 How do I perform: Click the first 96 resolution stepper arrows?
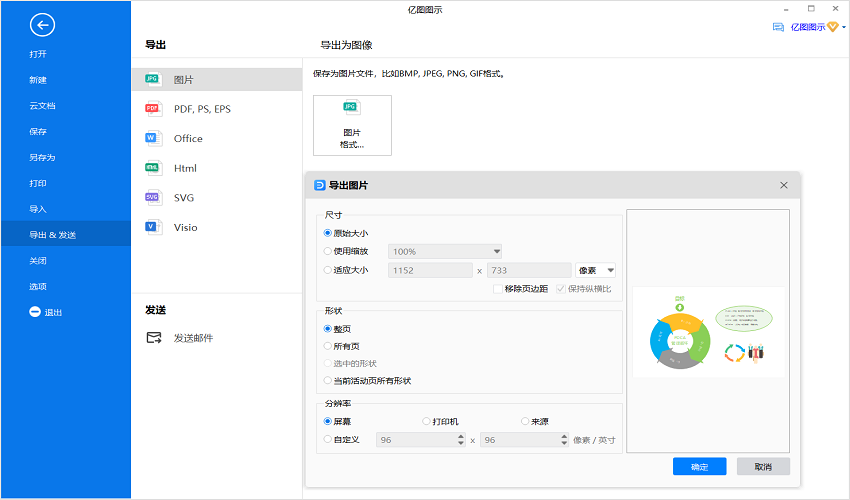pos(461,440)
